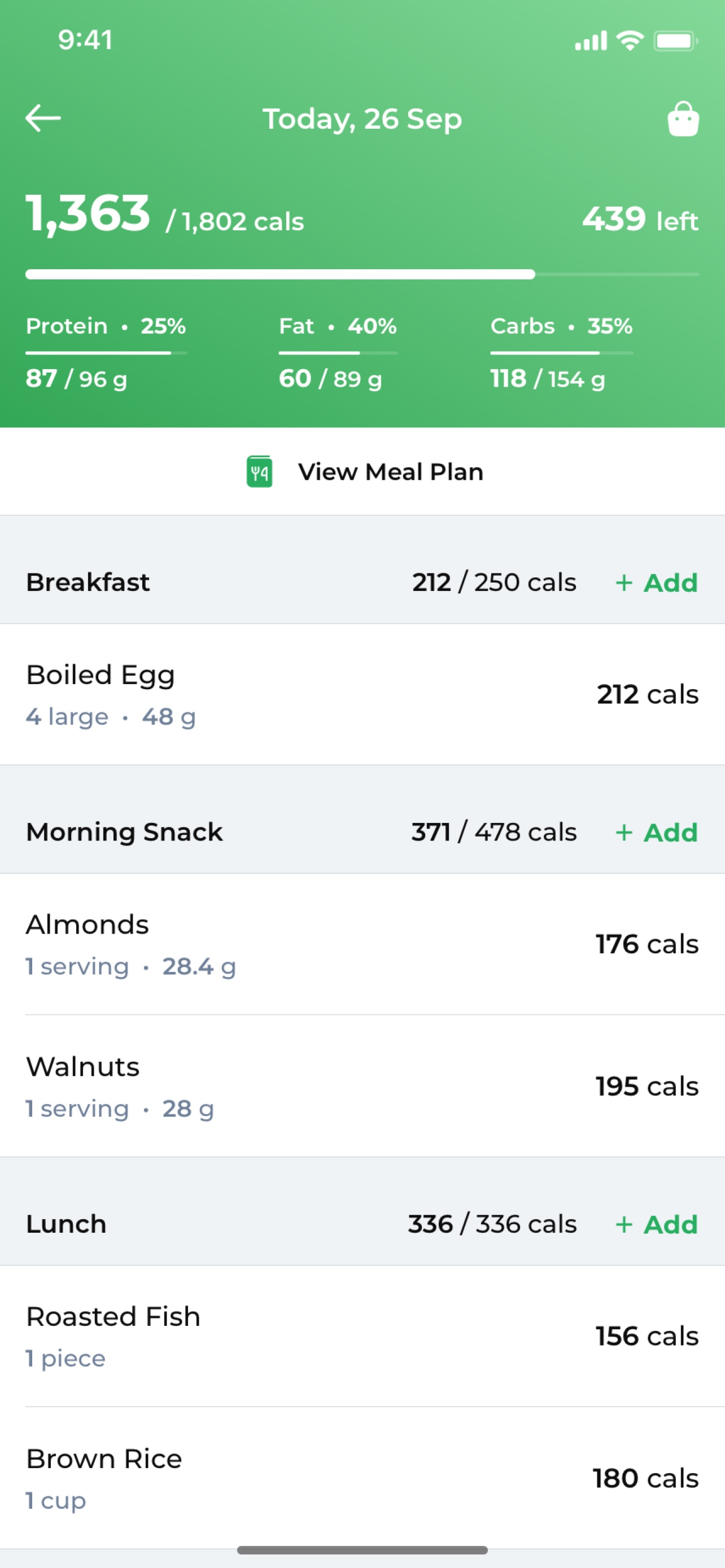Tap the calories progress bar
Image resolution: width=725 pixels, height=1568 pixels.
pyautogui.click(x=362, y=274)
